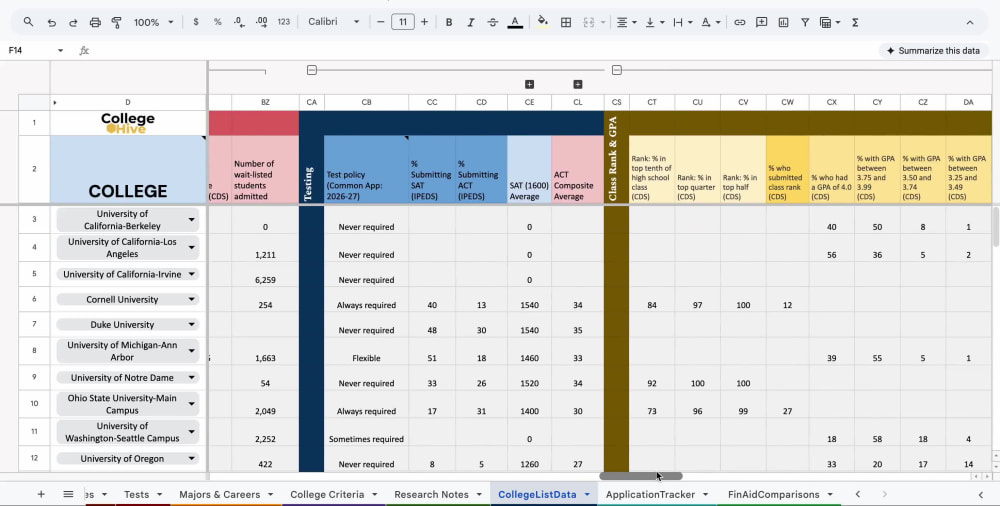Format as currency with dollar icon
This screenshot has width=1000, height=506.
[196, 22]
